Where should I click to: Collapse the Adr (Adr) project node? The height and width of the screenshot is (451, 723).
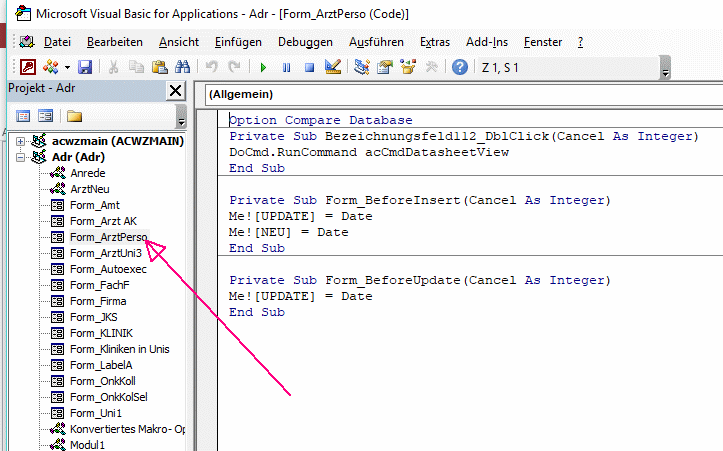[x=20, y=157]
